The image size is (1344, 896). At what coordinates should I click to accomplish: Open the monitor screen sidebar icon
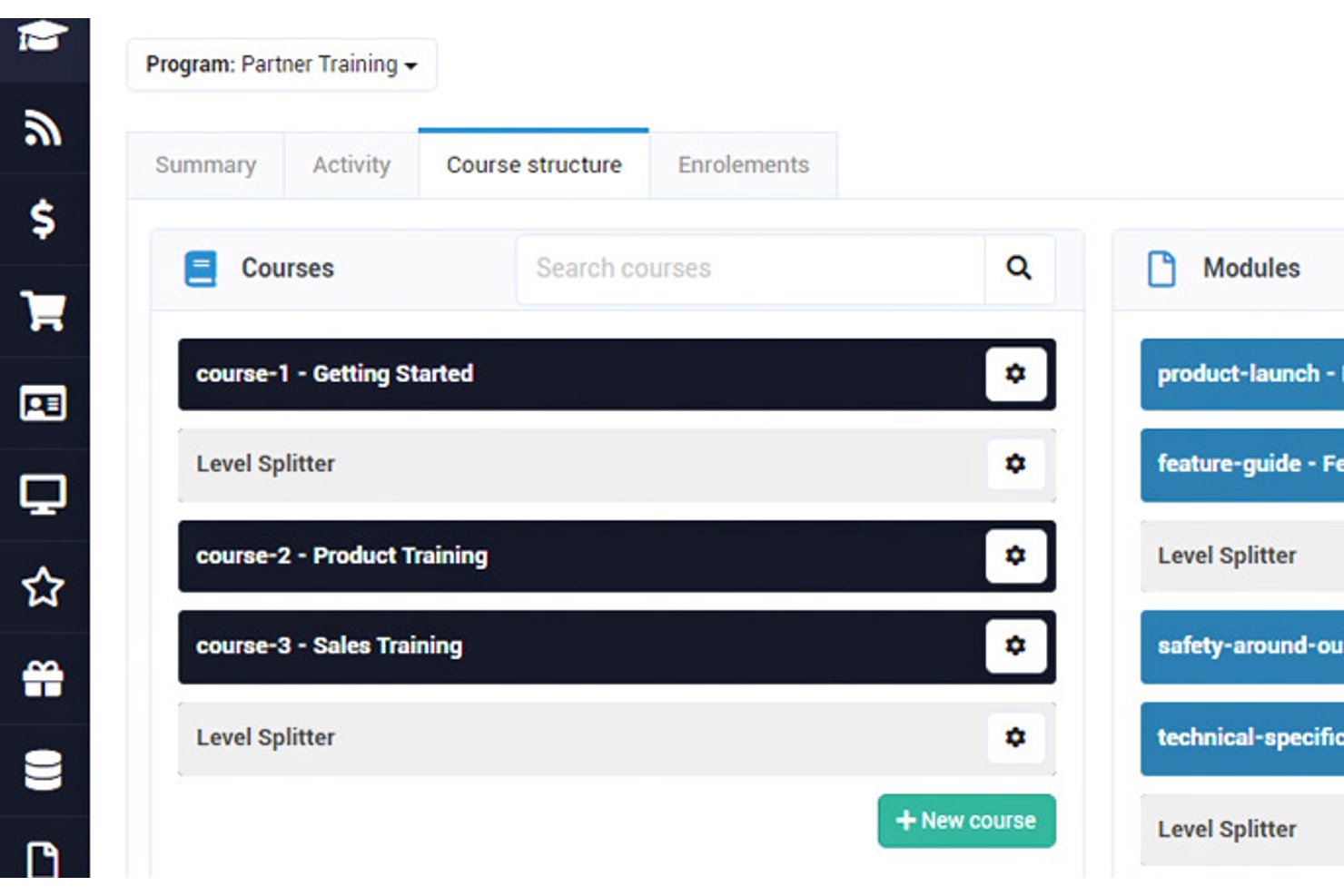point(43,495)
